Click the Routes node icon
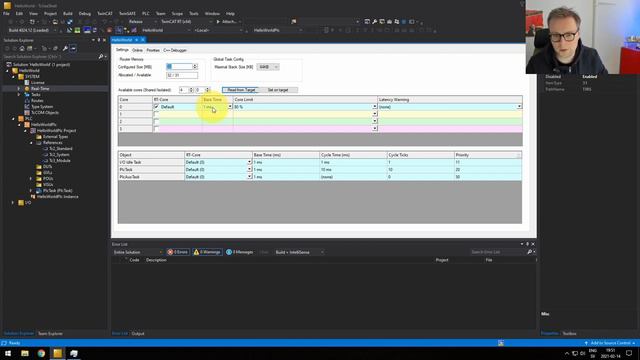Screen dimensions: 640x360 pos(27,100)
